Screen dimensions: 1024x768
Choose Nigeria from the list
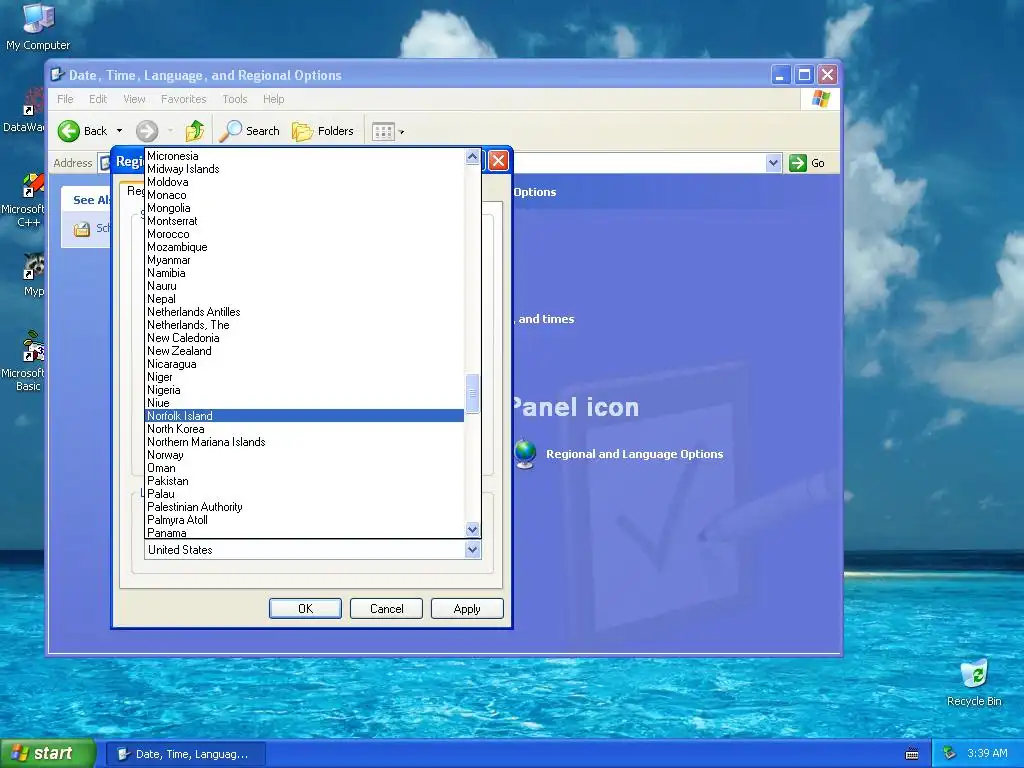(304, 390)
